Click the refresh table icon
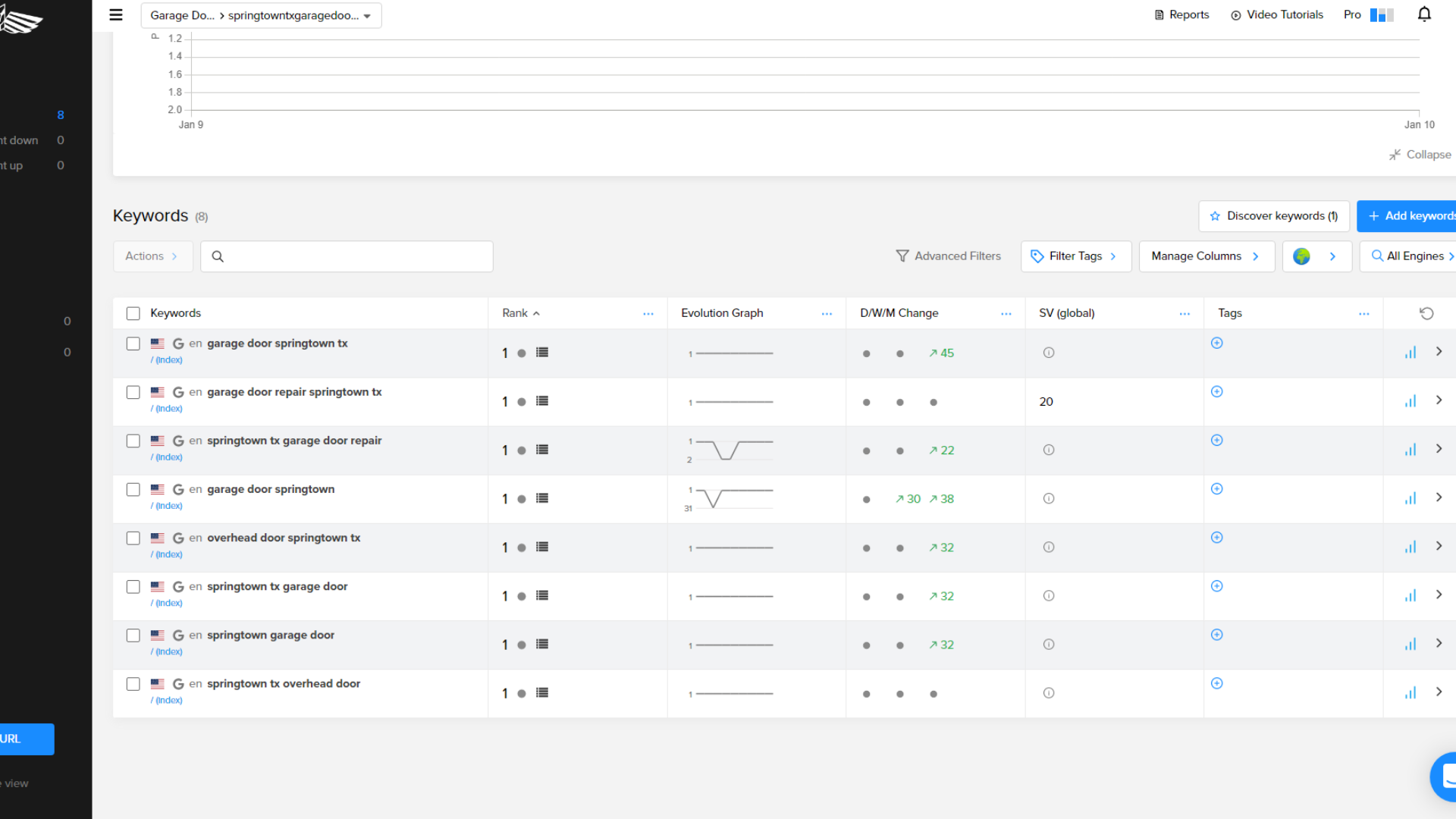1456x819 pixels. tap(1426, 313)
